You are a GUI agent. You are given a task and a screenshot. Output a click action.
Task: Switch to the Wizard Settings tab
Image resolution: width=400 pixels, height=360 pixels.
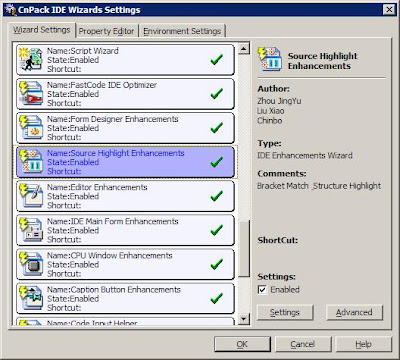42,30
